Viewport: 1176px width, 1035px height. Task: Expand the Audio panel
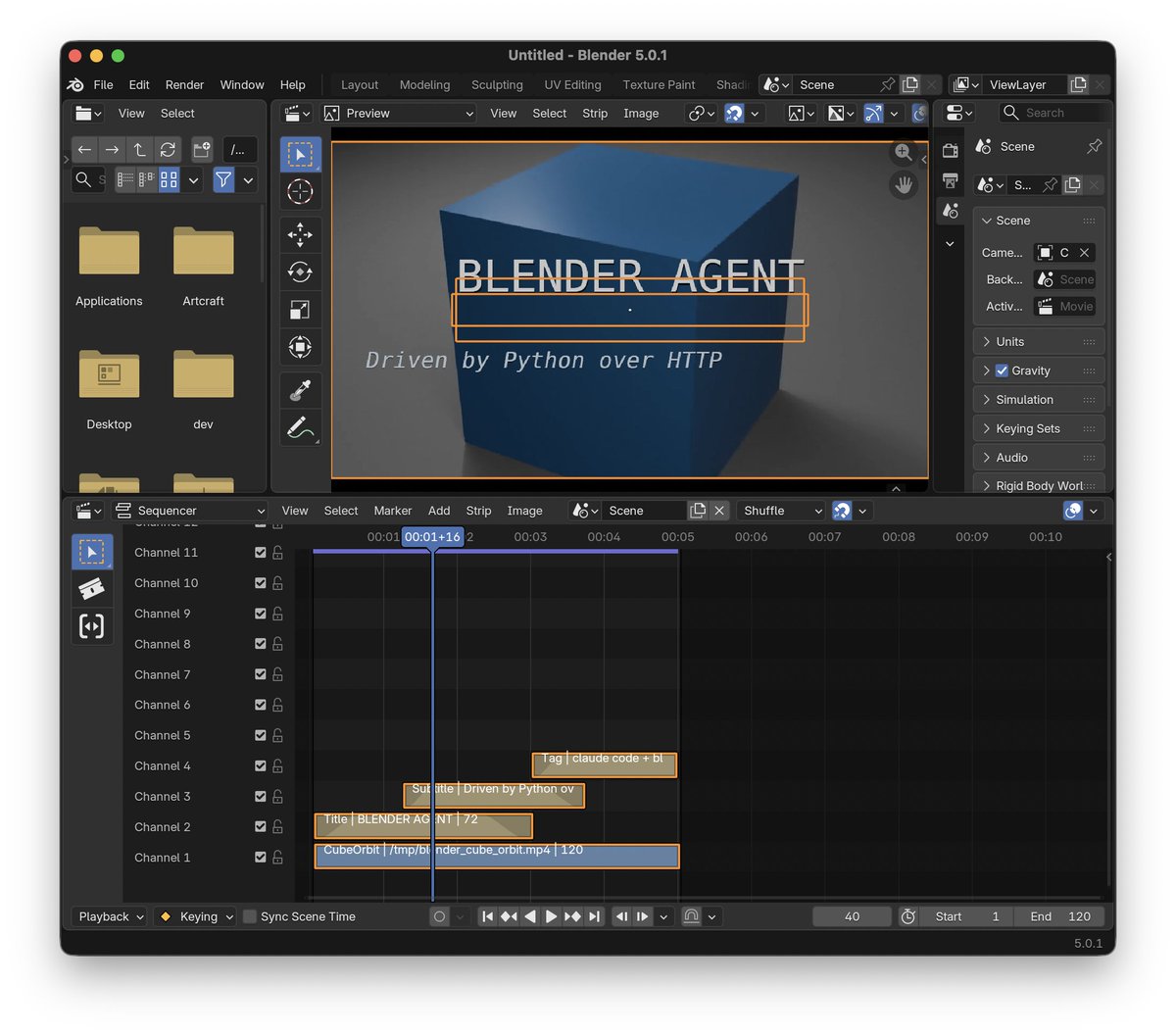click(1039, 458)
